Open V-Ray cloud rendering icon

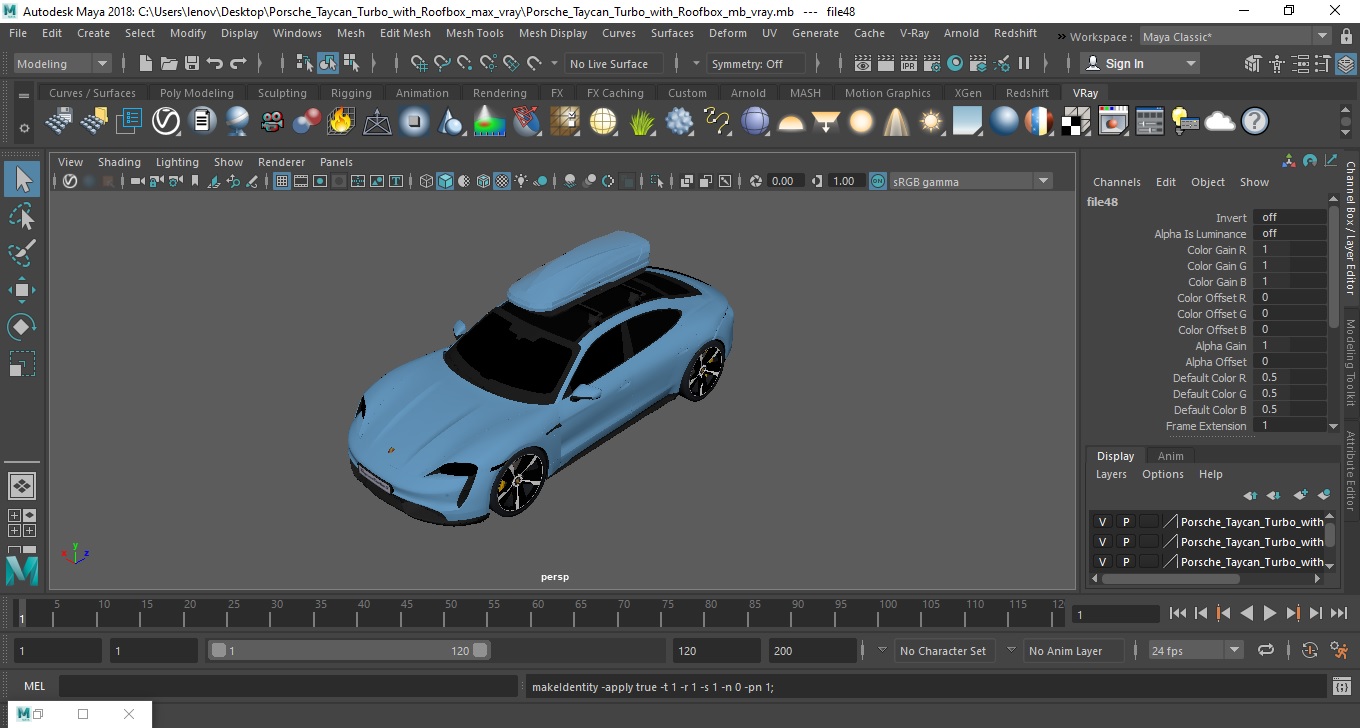[1220, 122]
